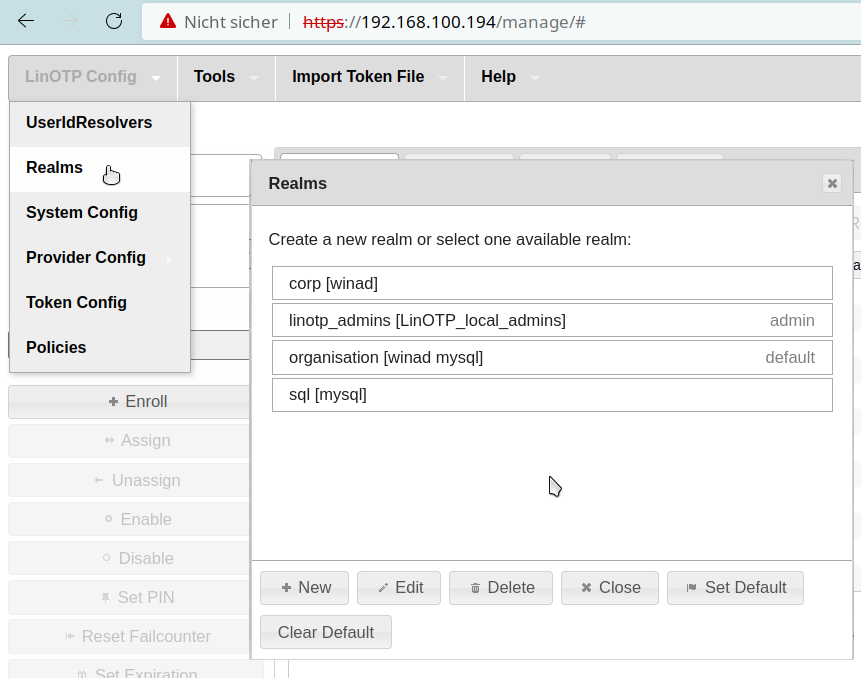Select UserIdResolvers from the config menu
The width and height of the screenshot is (861, 678).
[x=89, y=123]
